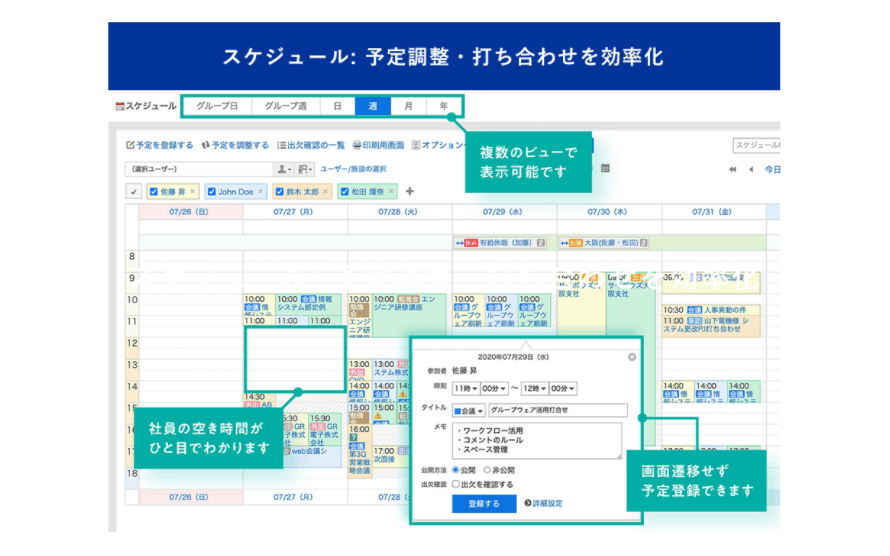Click the arrow icon beside 詳細設定

click(528, 503)
